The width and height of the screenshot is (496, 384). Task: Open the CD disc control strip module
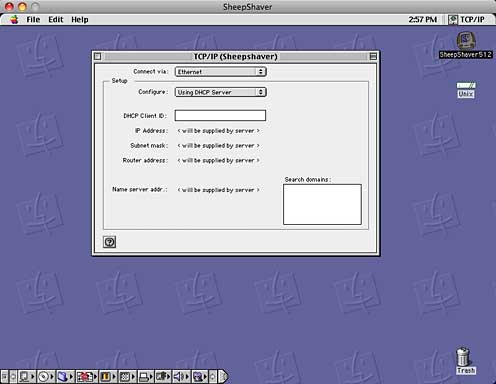click(x=46, y=377)
